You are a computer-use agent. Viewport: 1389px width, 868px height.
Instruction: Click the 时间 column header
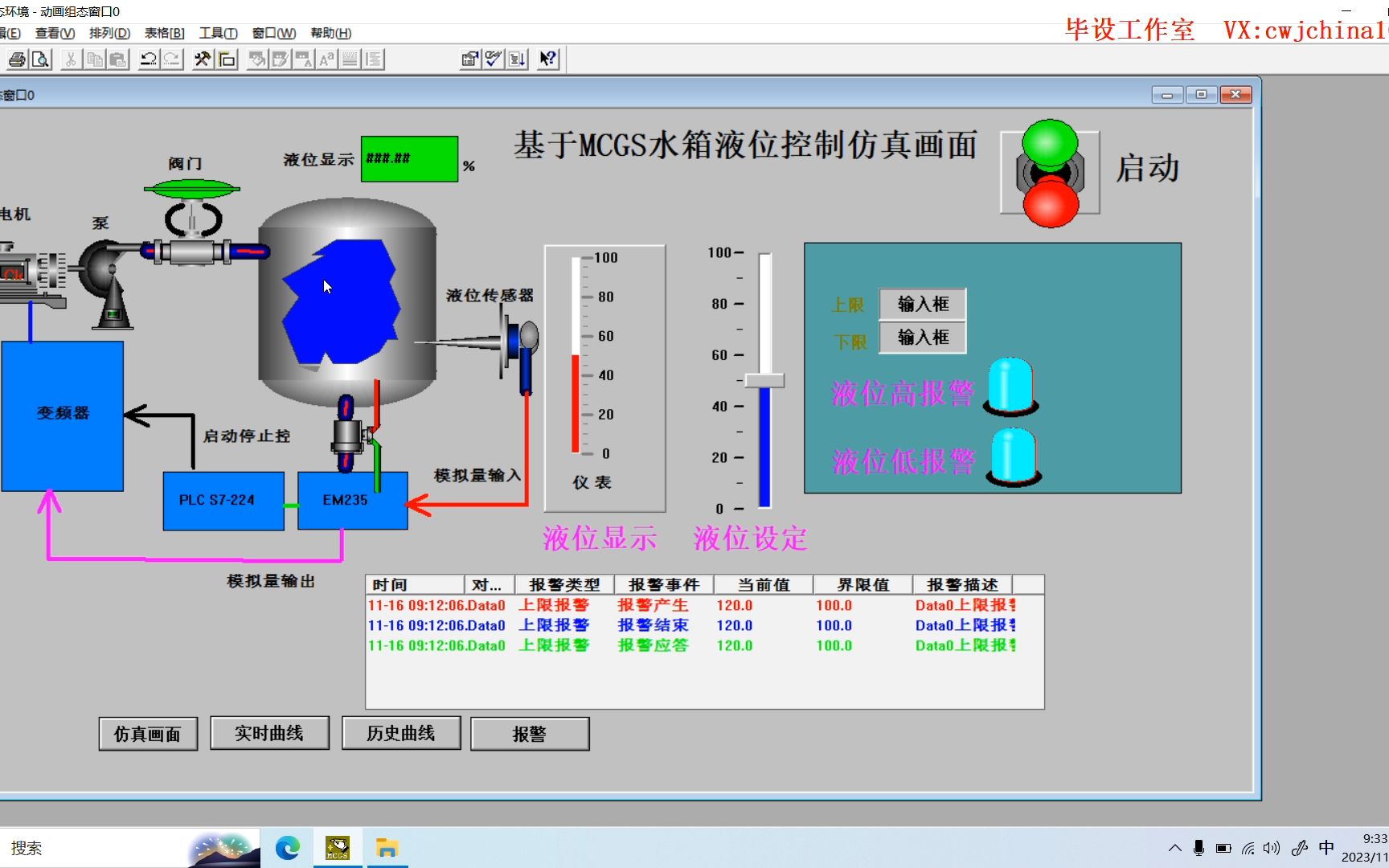(415, 584)
